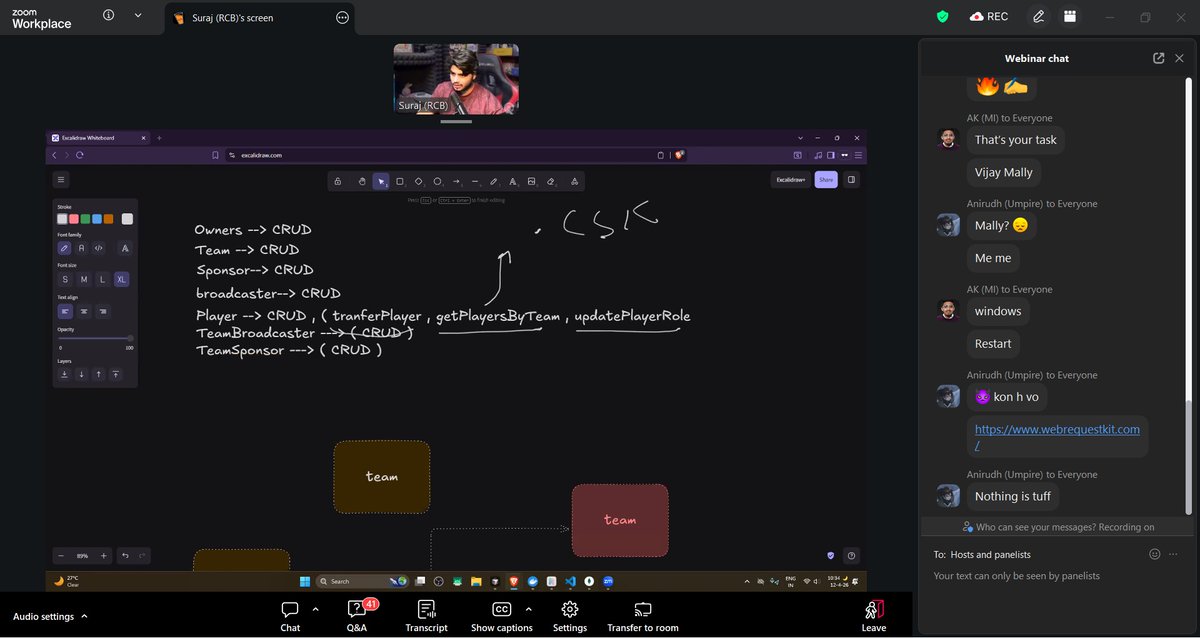The height and width of the screenshot is (638, 1200).
Task: Choose the Text tool
Action: pyautogui.click(x=513, y=181)
